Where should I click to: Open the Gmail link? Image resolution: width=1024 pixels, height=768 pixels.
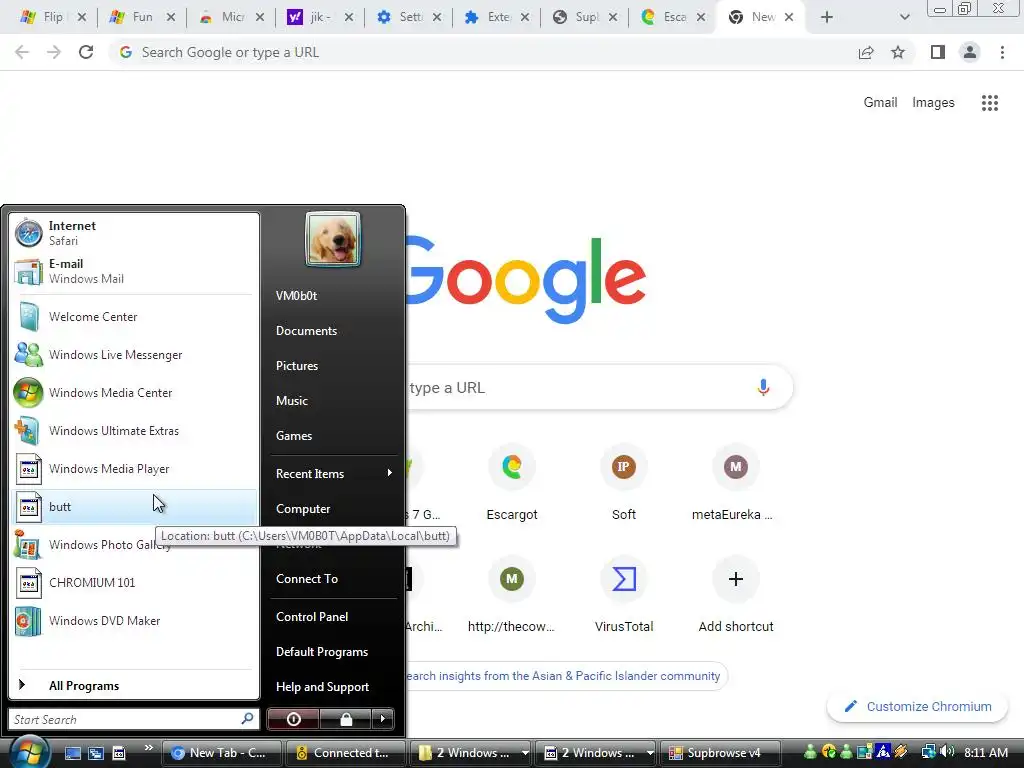[880, 103]
